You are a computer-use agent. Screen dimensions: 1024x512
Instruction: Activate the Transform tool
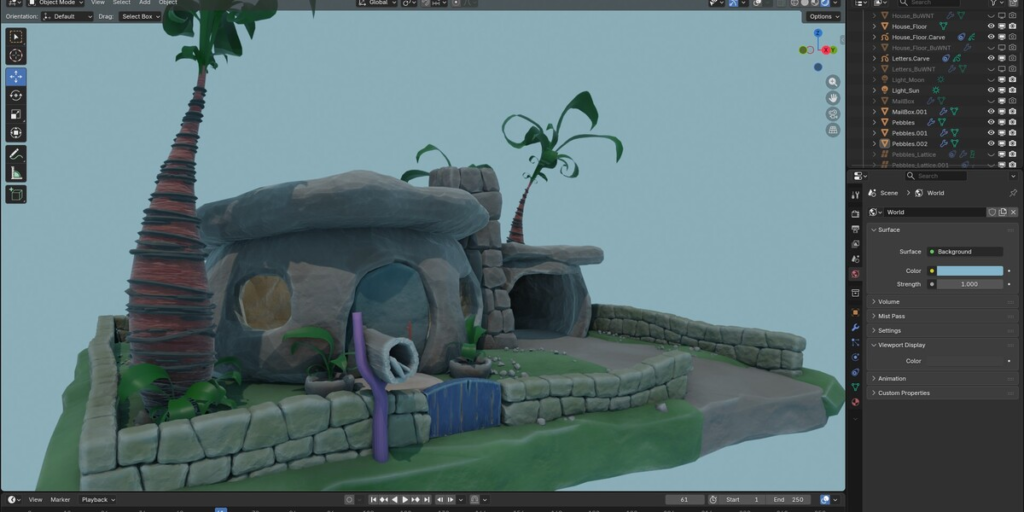[16, 133]
